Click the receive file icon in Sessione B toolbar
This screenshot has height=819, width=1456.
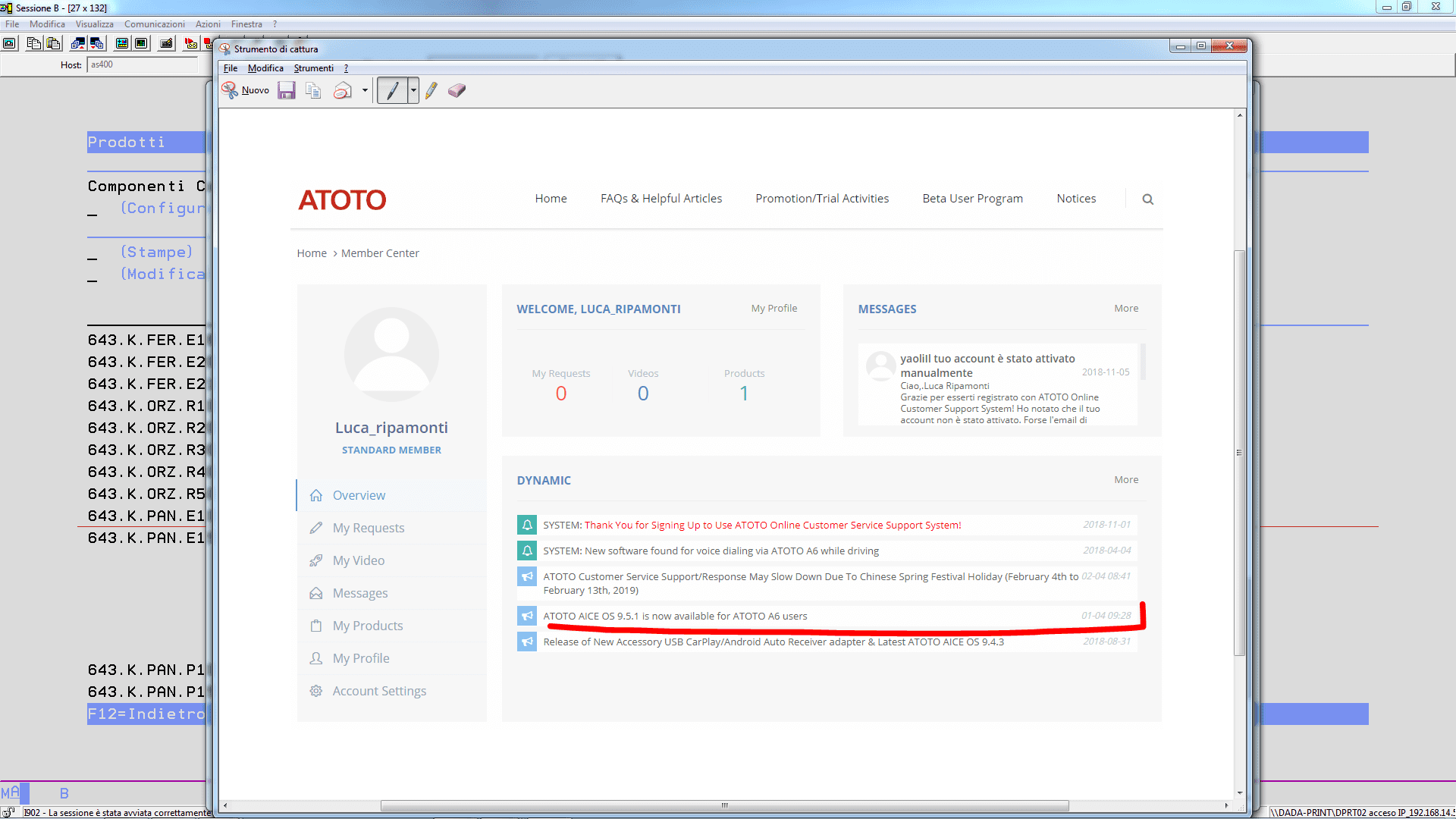coord(96,43)
